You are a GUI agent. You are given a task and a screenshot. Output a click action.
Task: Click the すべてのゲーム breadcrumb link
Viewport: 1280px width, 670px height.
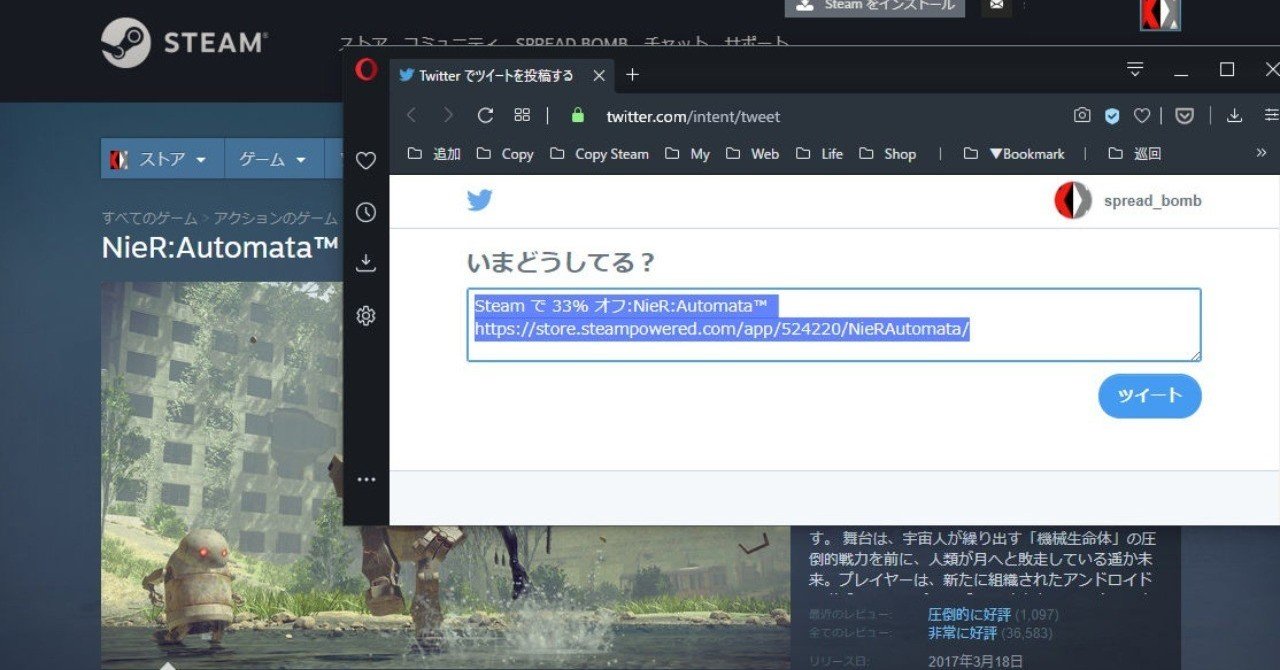(x=149, y=217)
